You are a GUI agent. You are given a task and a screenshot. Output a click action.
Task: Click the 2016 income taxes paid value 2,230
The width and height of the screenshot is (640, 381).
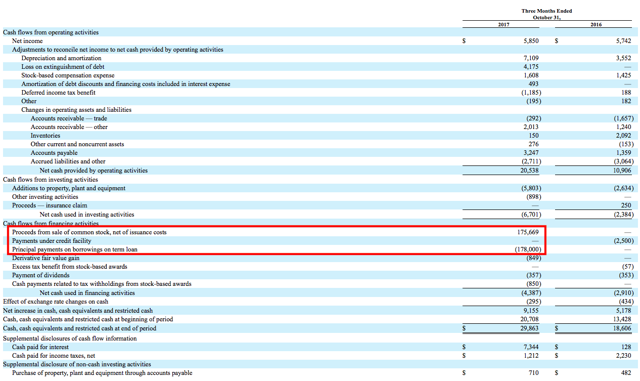tap(623, 356)
